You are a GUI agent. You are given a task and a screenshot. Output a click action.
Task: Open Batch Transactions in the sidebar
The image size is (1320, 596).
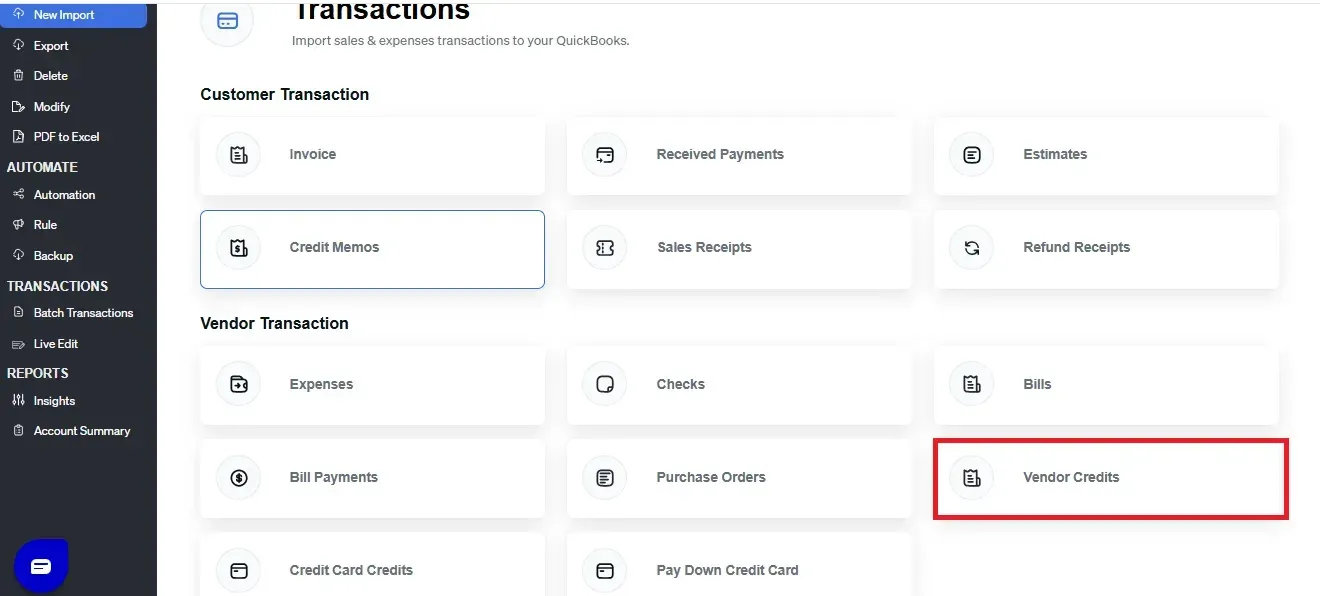(x=83, y=313)
